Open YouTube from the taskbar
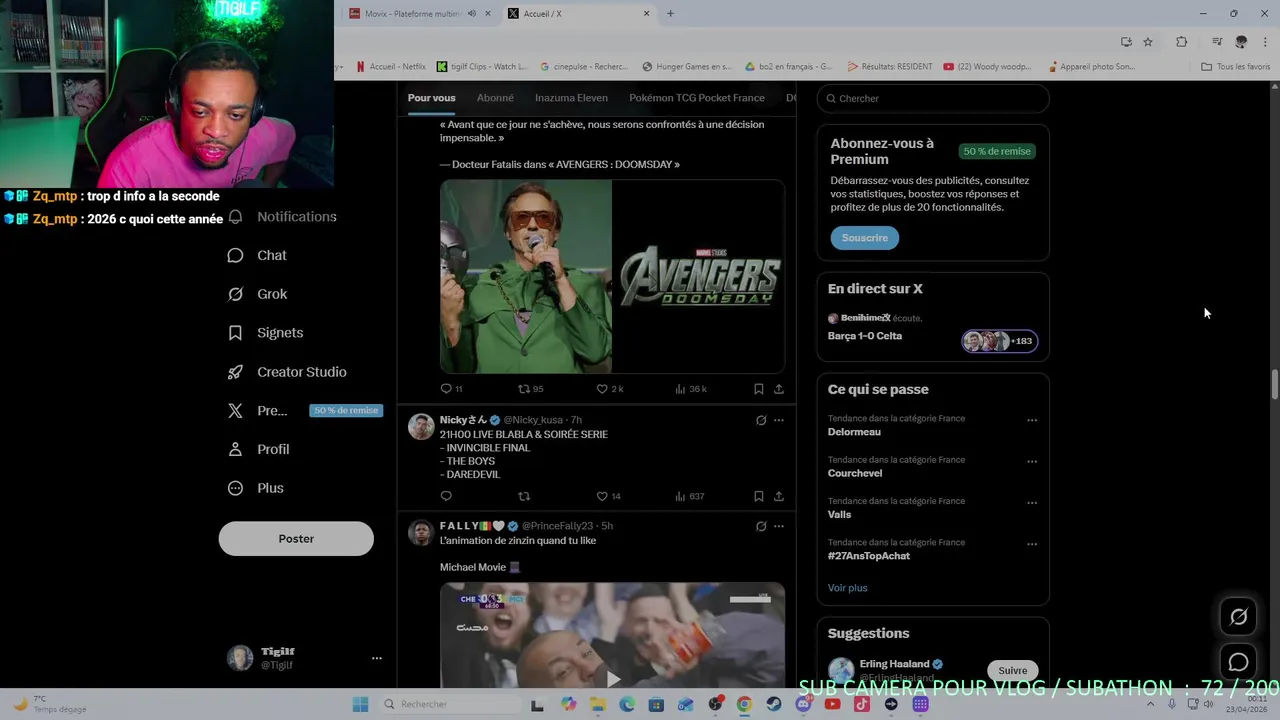The image size is (1280, 720). pyautogui.click(x=832, y=704)
